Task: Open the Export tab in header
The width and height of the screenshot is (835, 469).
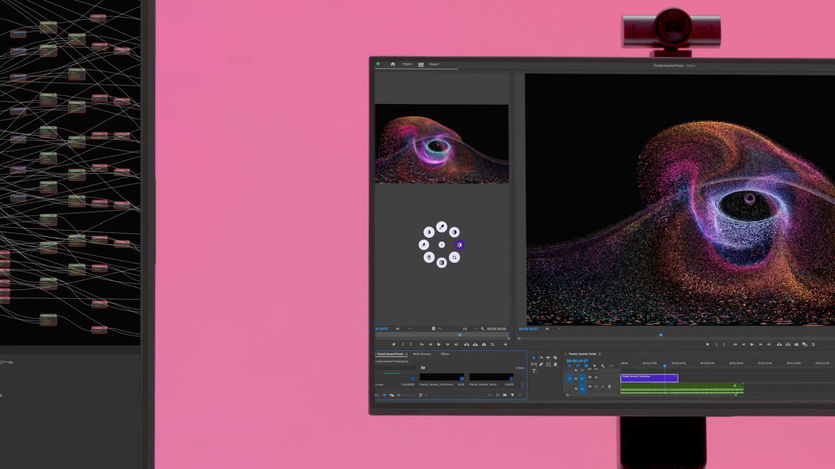Action: (x=434, y=64)
